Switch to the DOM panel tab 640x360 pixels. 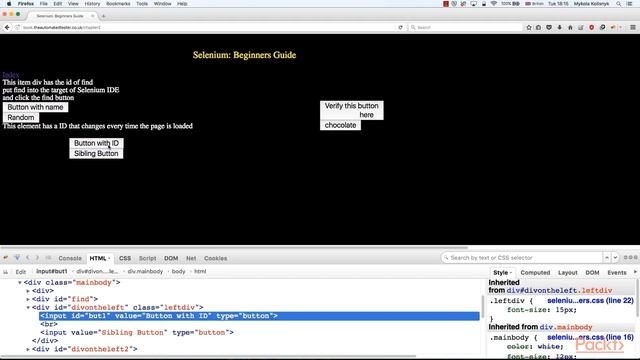click(171, 258)
